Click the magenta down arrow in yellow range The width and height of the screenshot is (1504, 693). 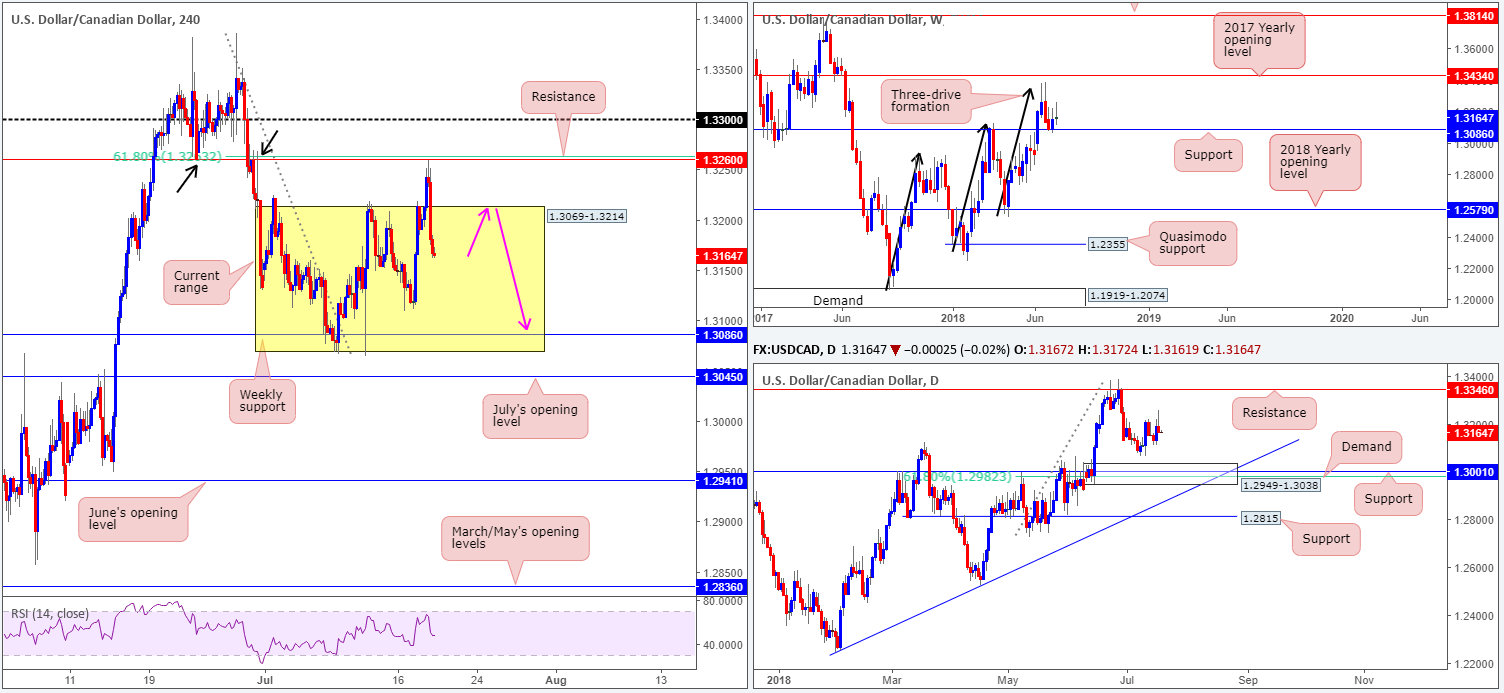[x=510, y=268]
